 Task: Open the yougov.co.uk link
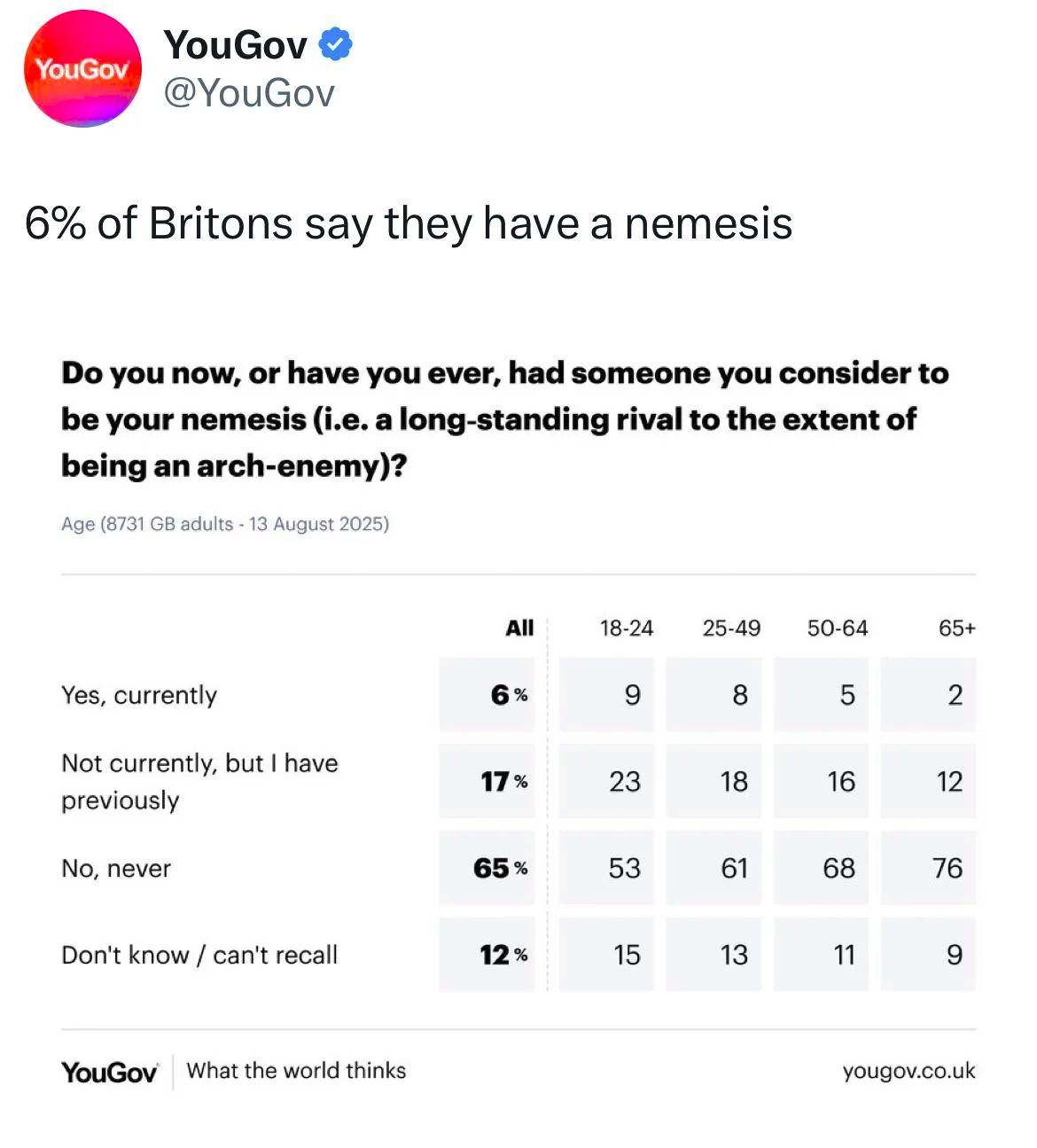pyautogui.click(x=908, y=1071)
